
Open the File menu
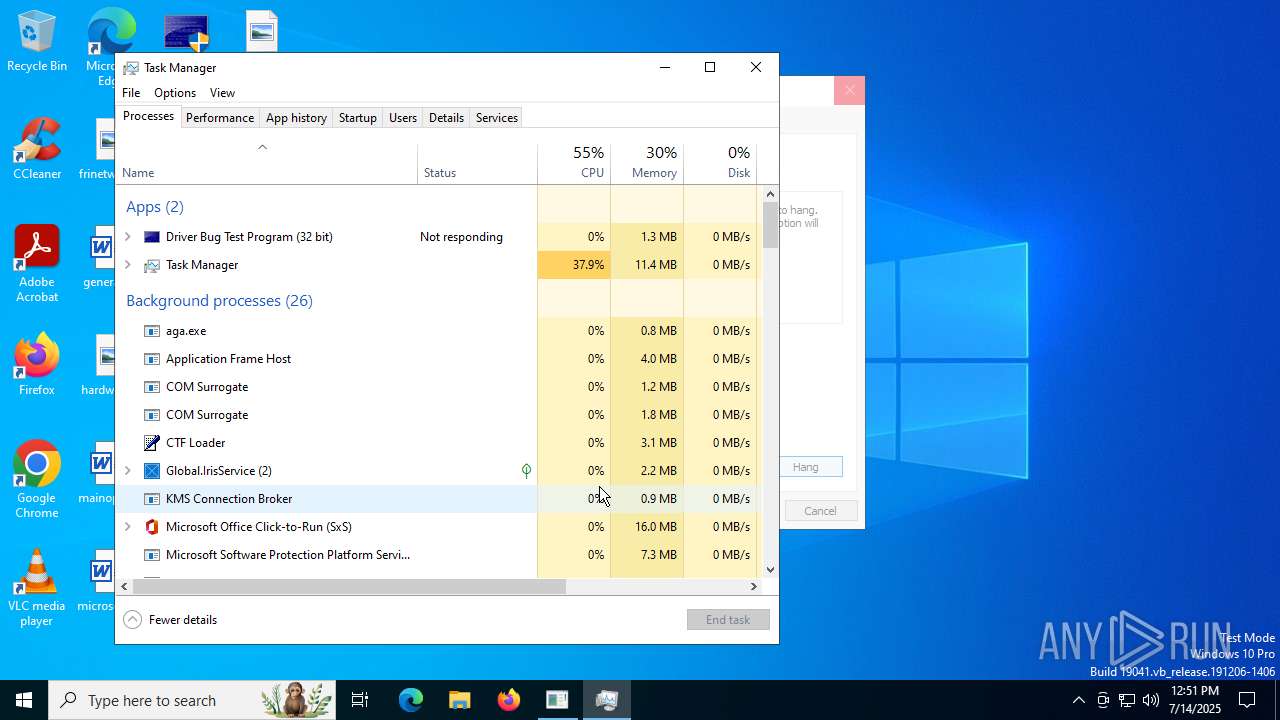pyautogui.click(x=131, y=93)
